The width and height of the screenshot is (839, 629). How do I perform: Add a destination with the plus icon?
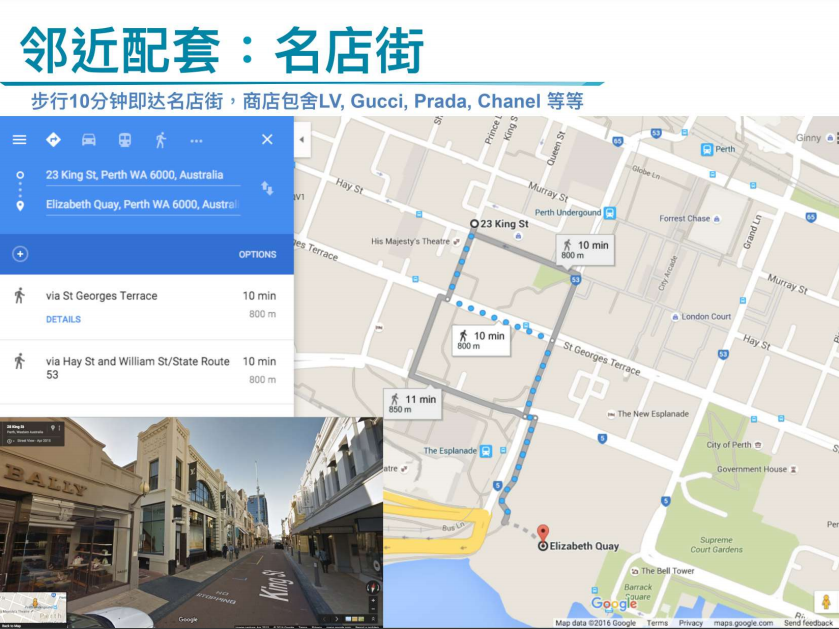coord(20,254)
